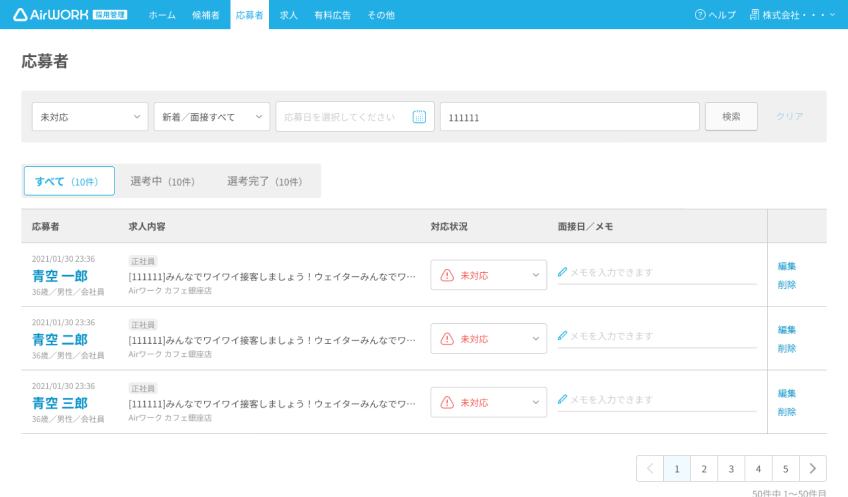Open the 未対応 status filter dropdown
This screenshot has width=848, height=497.
point(90,116)
